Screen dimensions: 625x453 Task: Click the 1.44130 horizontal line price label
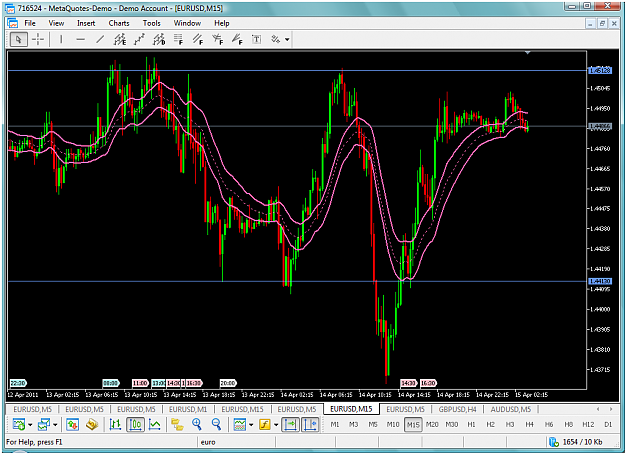click(600, 281)
